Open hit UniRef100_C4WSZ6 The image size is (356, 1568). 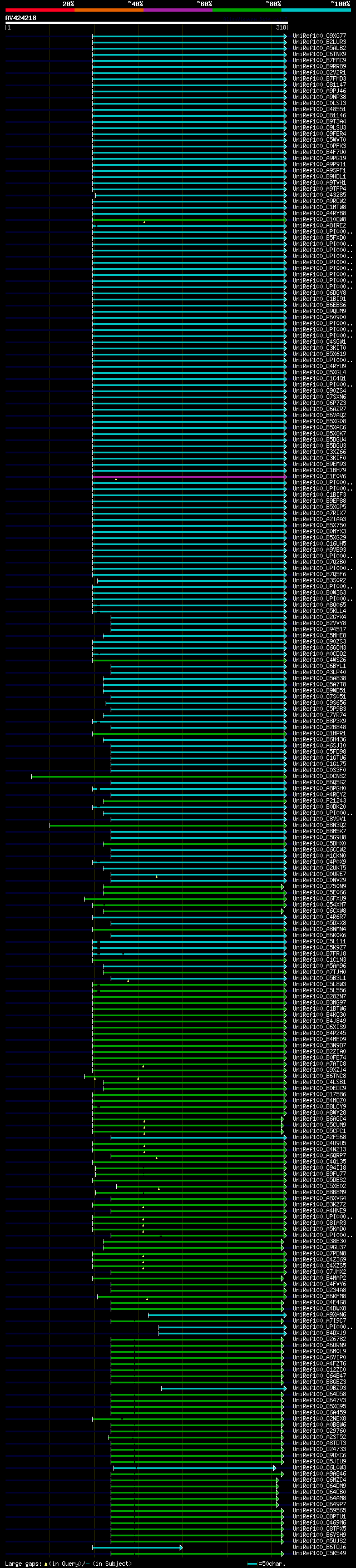319,660
